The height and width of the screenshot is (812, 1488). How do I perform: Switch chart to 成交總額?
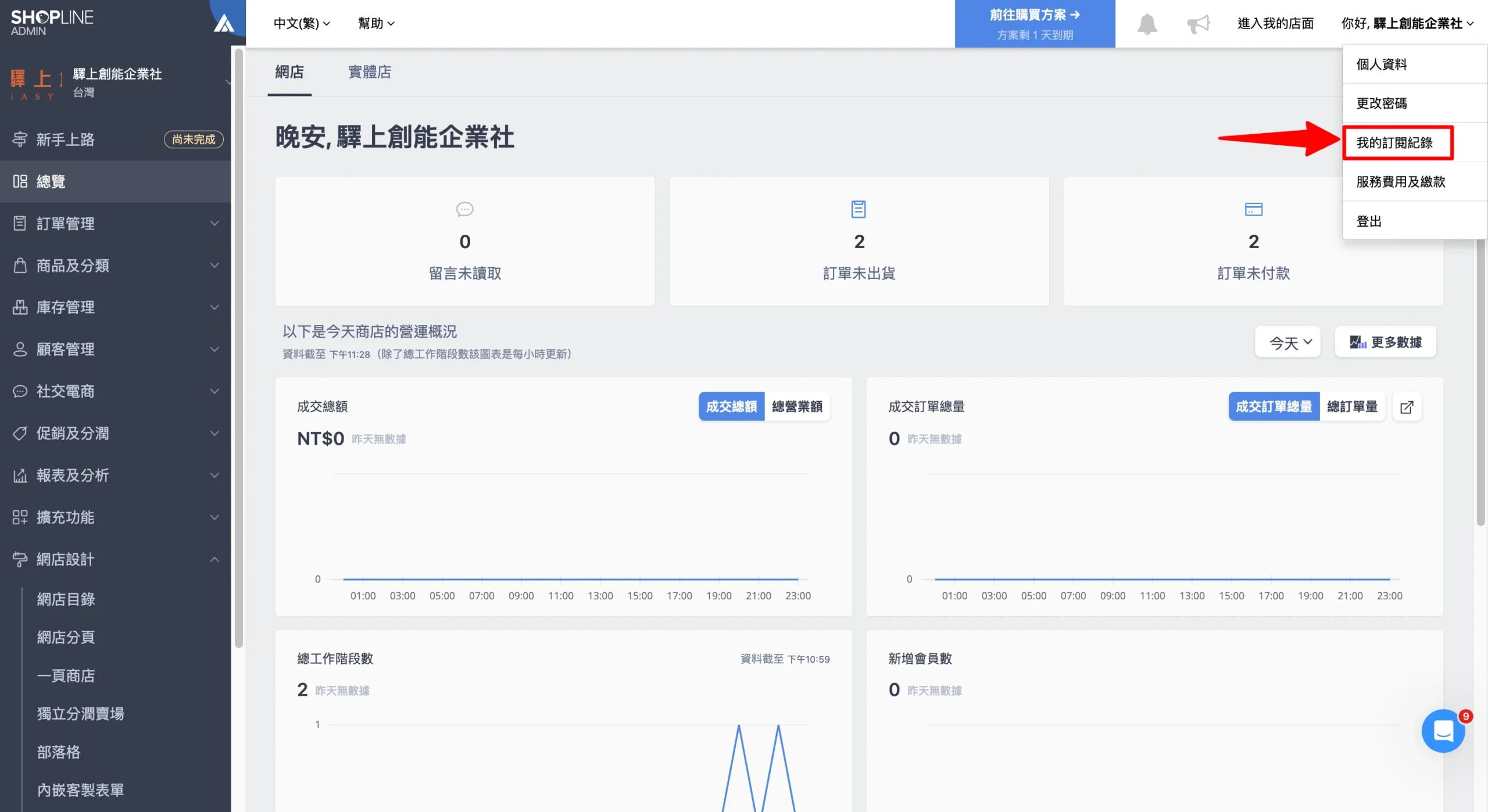(731, 407)
